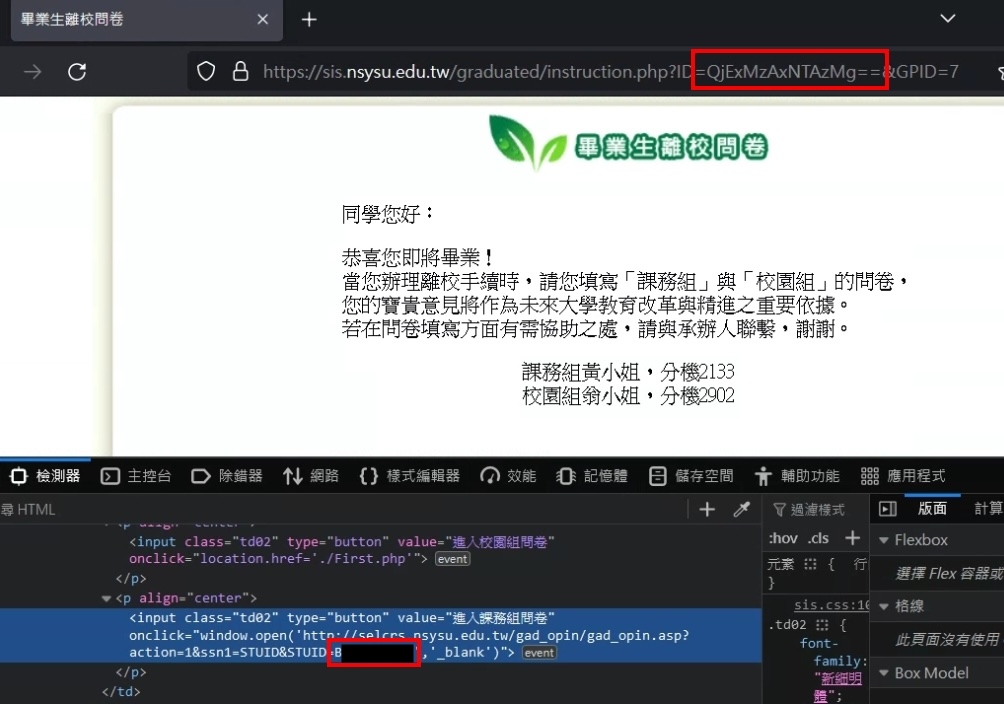1004x704 pixels.
Task: Open the 記憶體 memory tab
Action: 592,476
